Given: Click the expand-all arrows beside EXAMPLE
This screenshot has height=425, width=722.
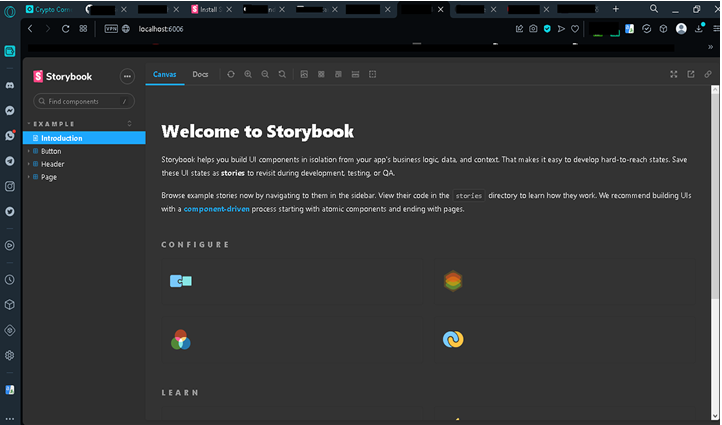Looking at the screenshot, I should pos(129,123).
